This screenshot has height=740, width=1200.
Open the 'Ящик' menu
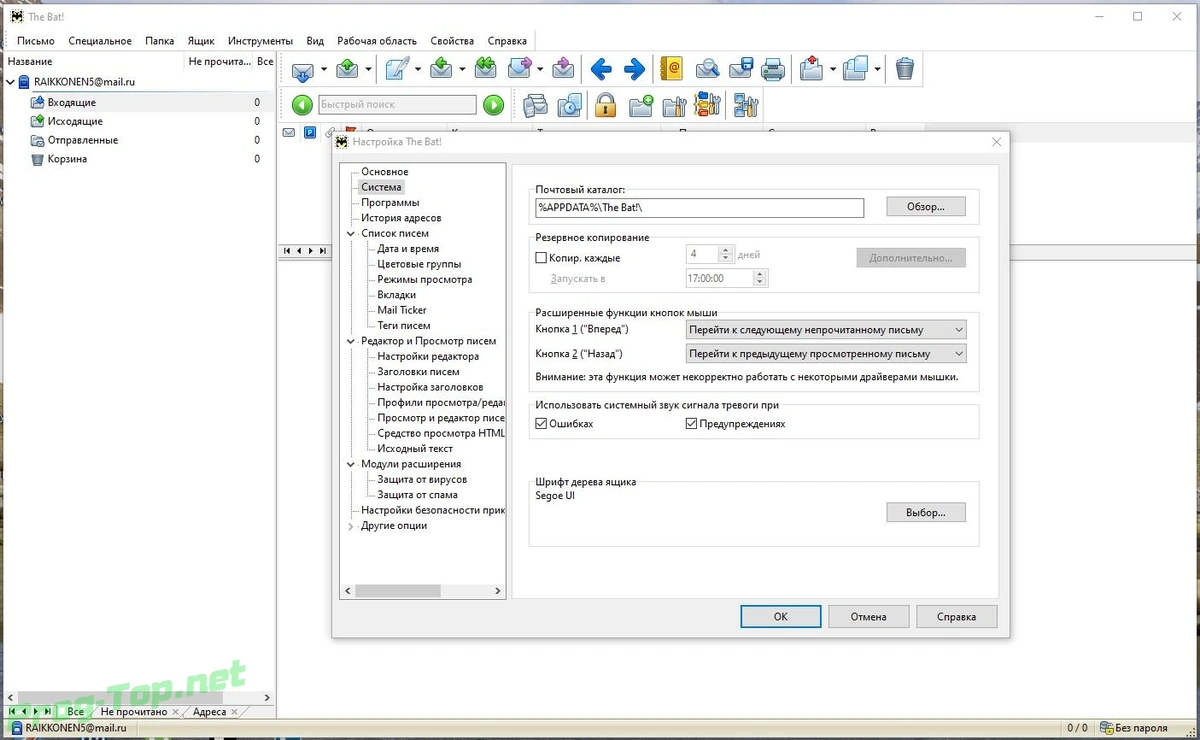coord(201,41)
